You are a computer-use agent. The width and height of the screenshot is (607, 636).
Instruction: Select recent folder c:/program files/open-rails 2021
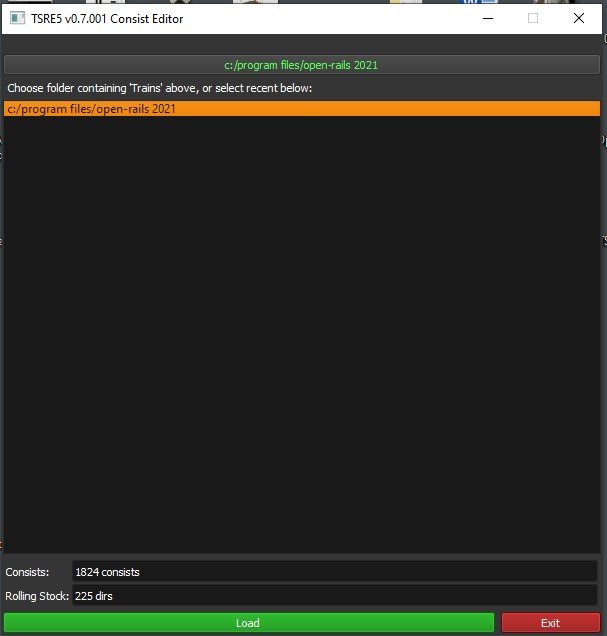[91, 109]
